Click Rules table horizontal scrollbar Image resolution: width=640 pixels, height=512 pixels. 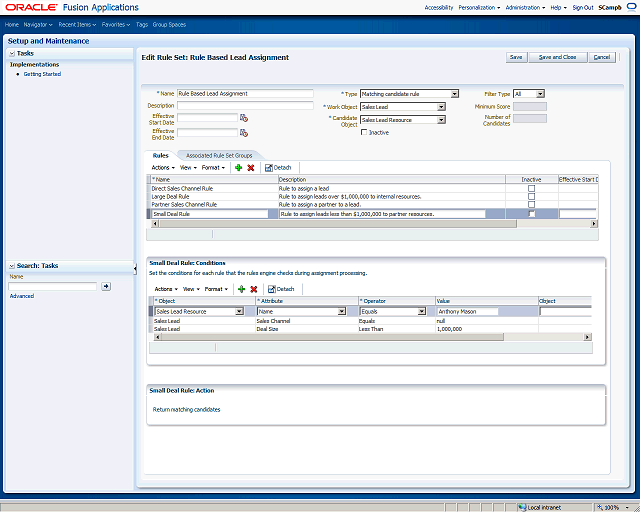(x=338, y=224)
